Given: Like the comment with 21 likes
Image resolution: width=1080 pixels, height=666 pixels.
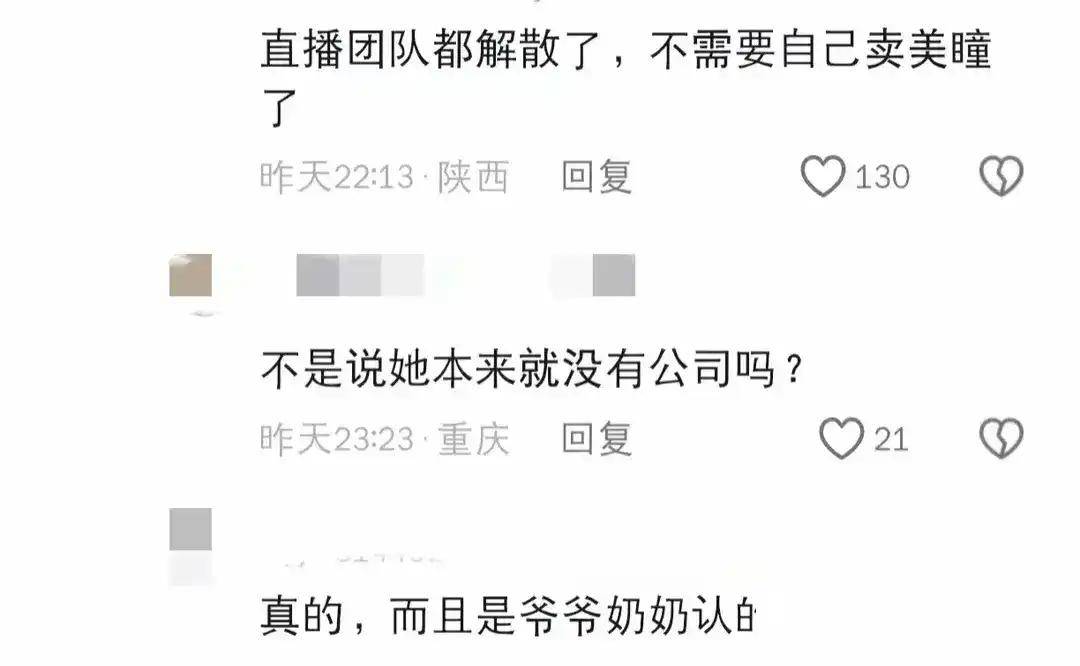Looking at the screenshot, I should pos(841,438).
